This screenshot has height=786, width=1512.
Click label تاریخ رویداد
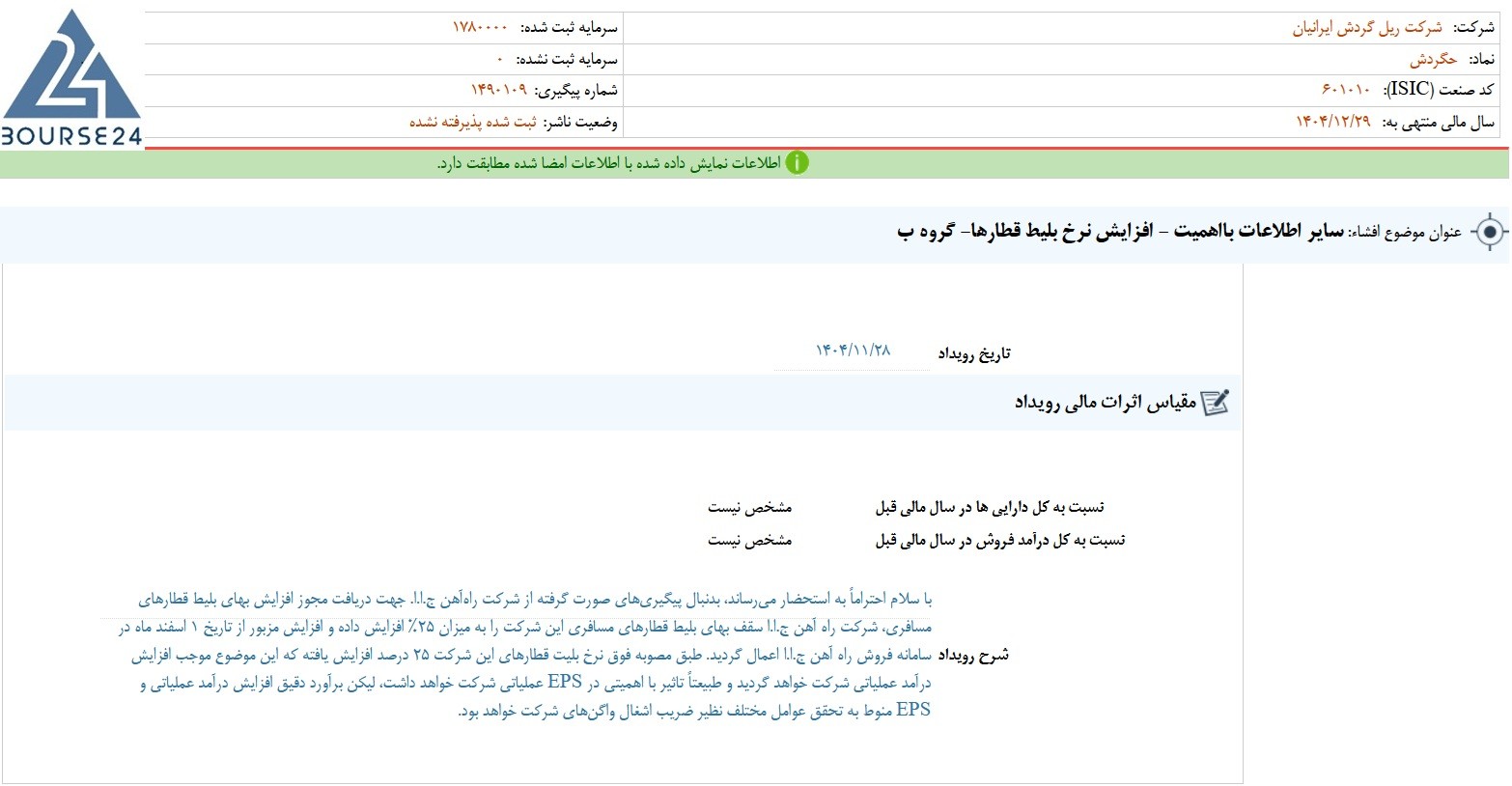pos(973,353)
